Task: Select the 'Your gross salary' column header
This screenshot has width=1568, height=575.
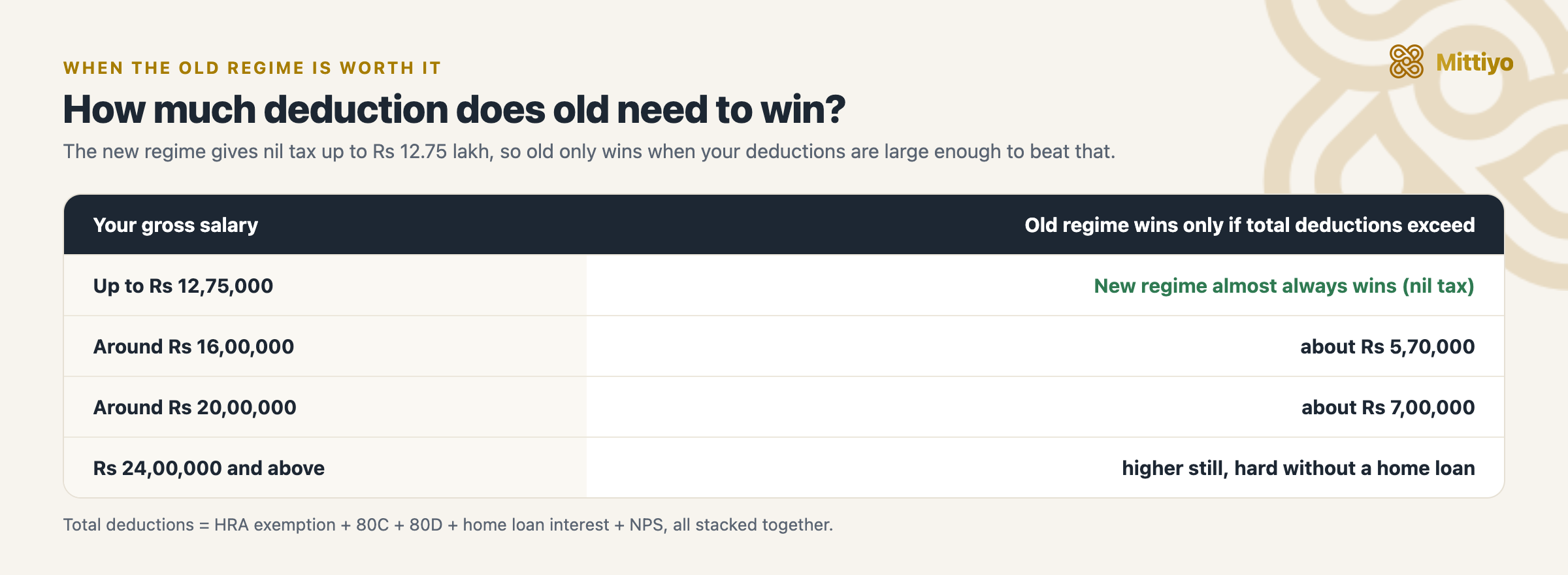Action: coord(176,225)
